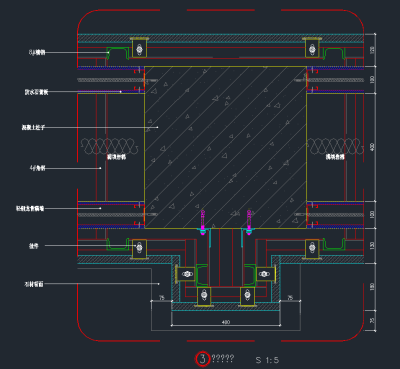This screenshot has width=400, height=369.
Task: Click the circled number 3 detail marker
Action: [x=202, y=359]
